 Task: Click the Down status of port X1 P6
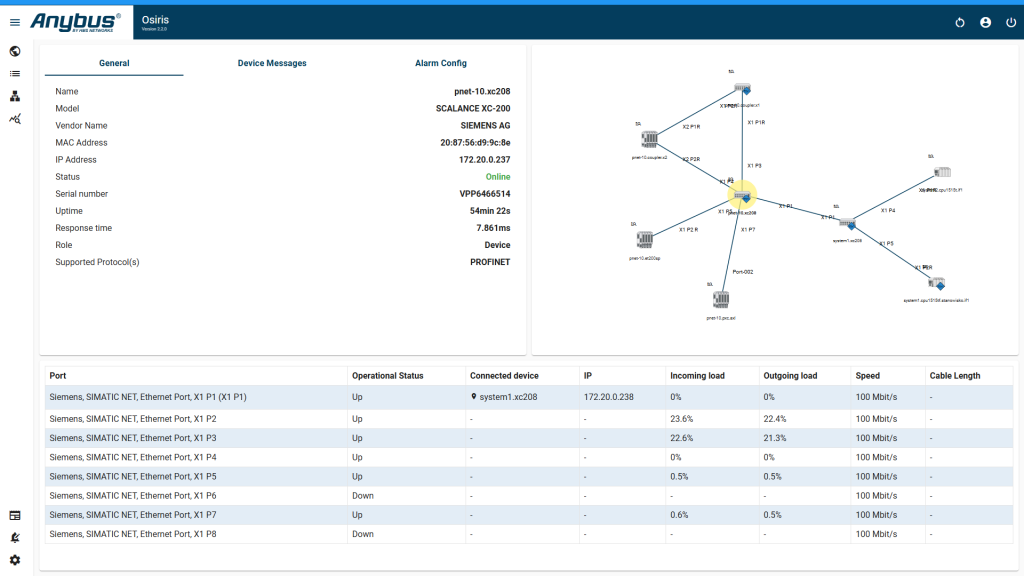click(363, 496)
